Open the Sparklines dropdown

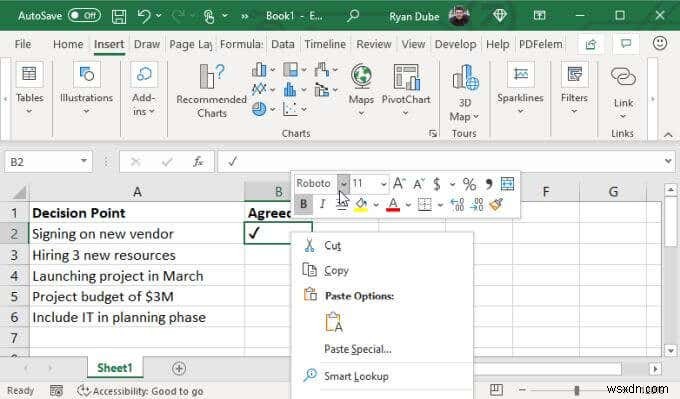click(x=520, y=89)
